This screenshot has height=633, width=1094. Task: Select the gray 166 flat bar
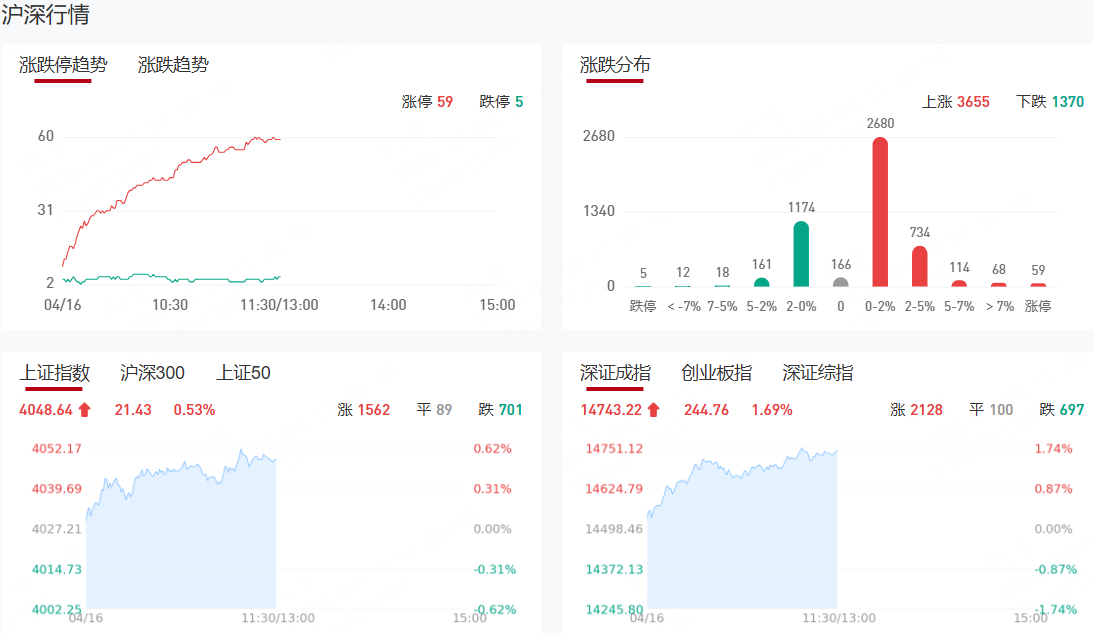click(841, 281)
